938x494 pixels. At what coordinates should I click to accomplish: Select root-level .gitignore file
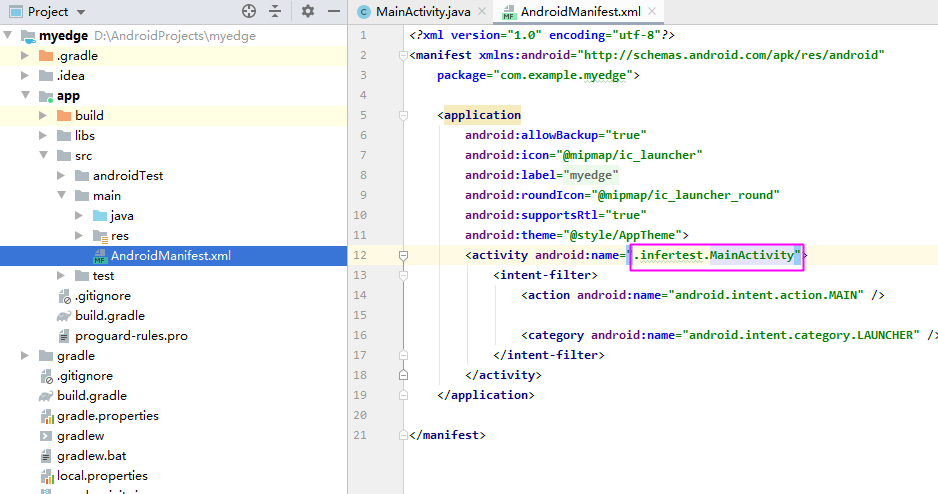tap(84, 376)
